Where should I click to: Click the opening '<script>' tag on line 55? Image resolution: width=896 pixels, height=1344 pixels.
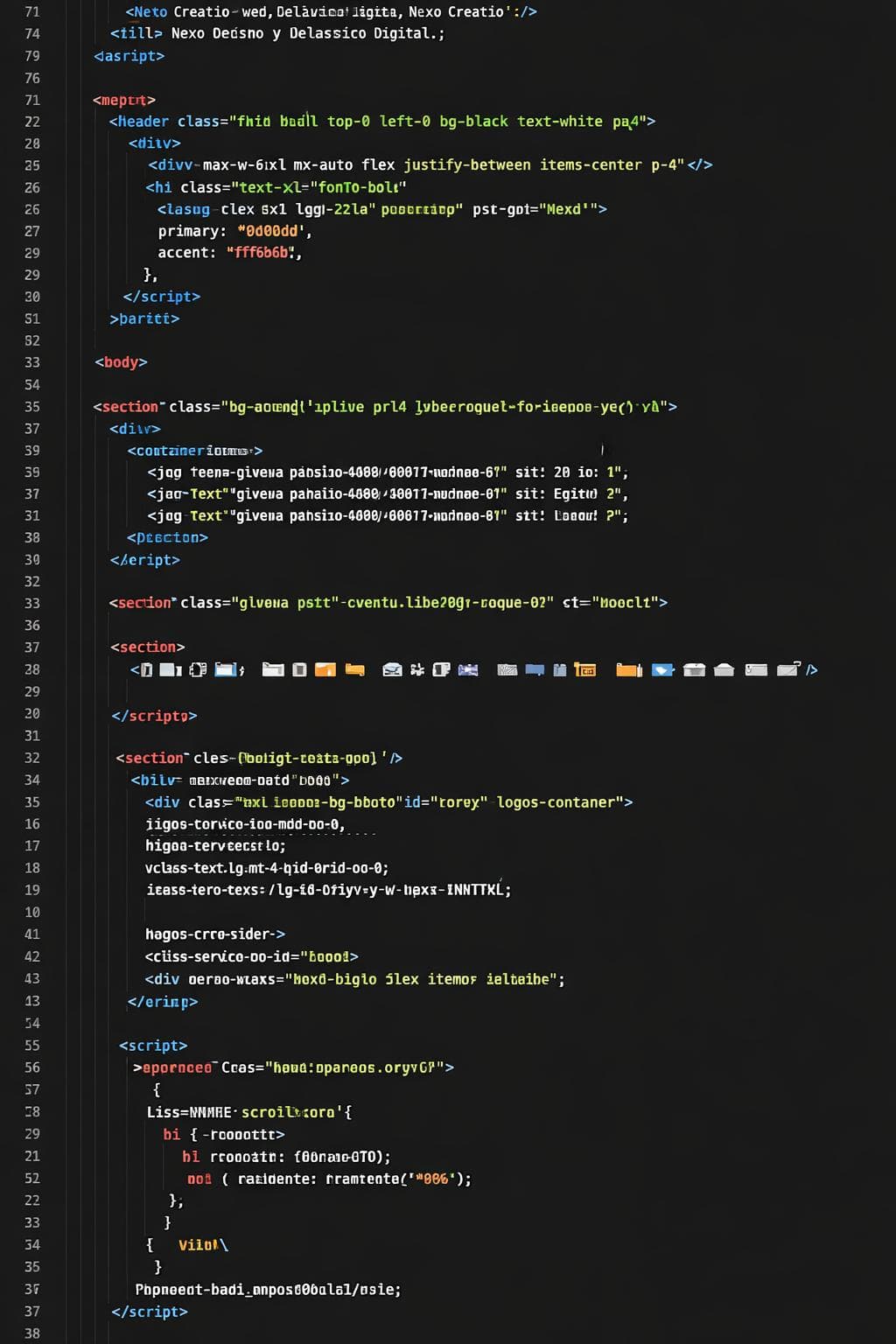coord(153,1046)
